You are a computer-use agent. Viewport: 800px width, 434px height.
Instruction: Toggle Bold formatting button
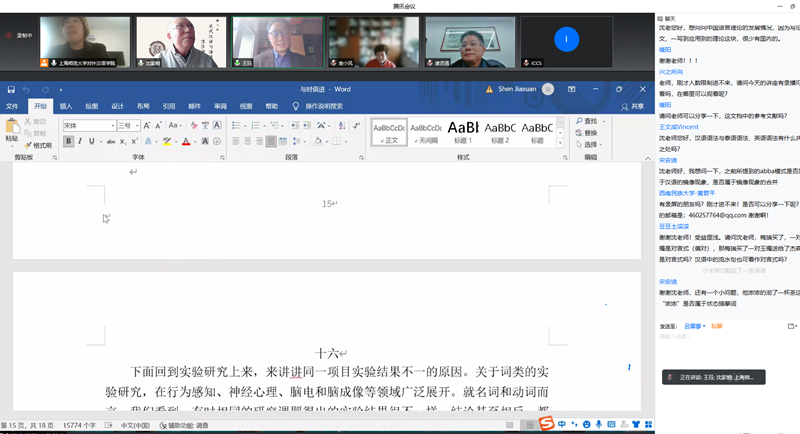[x=69, y=141]
